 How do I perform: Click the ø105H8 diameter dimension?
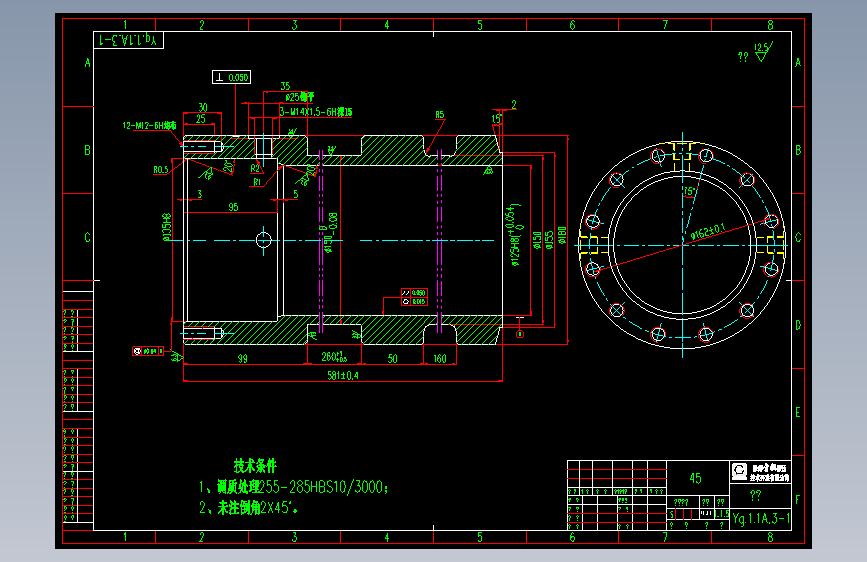167,227
